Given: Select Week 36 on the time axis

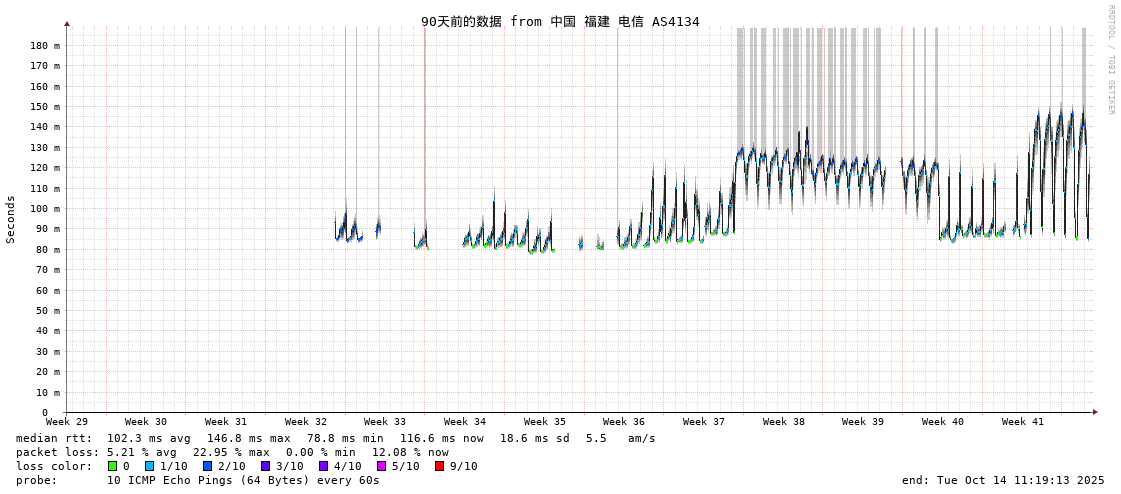Looking at the screenshot, I should 624,422.
